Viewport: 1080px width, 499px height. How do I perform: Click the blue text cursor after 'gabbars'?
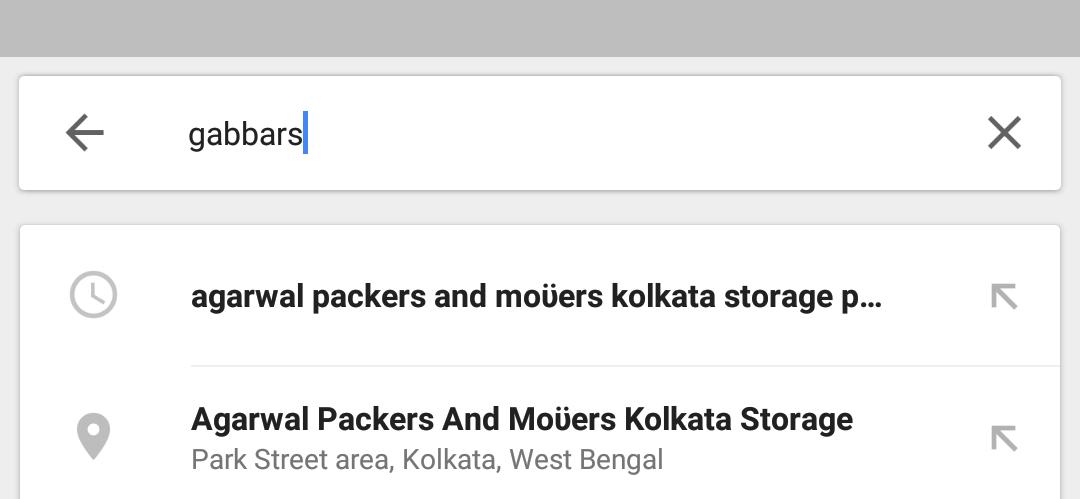pos(305,132)
